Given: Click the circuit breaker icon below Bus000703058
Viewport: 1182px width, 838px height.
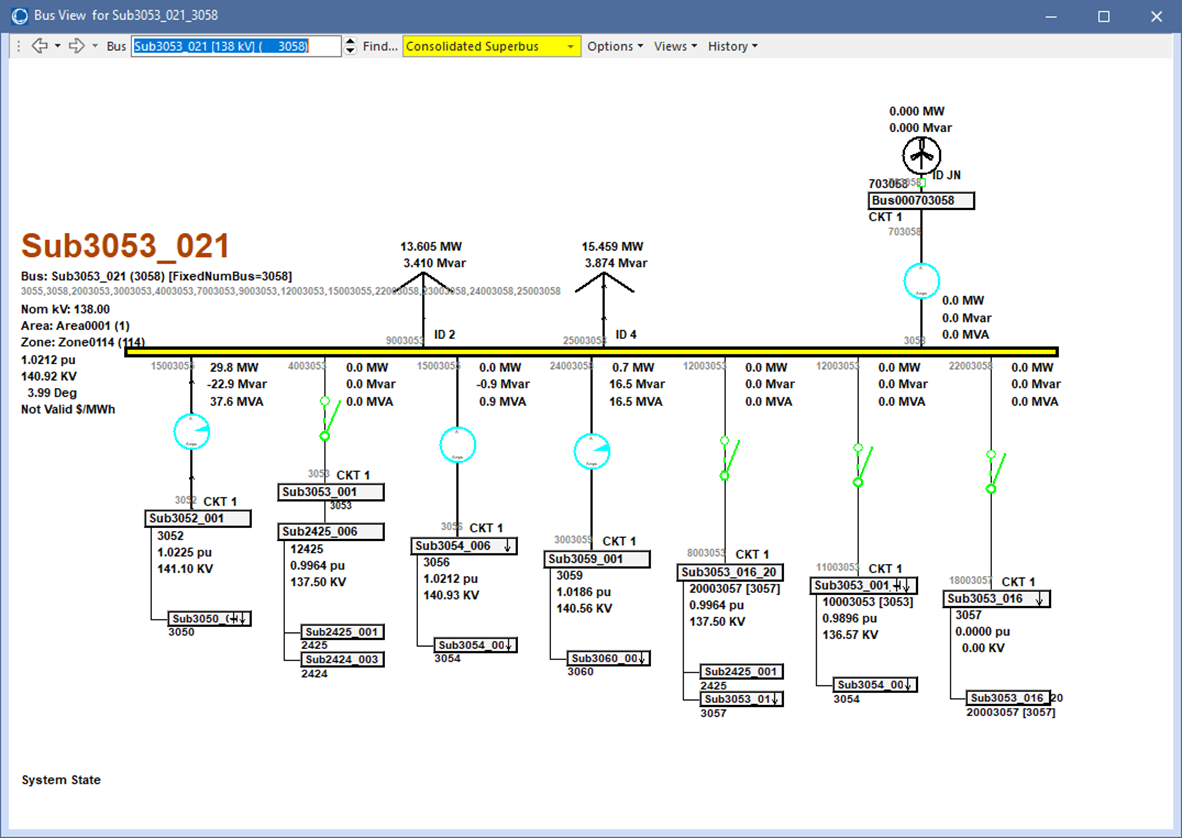Looking at the screenshot, I should point(921,281).
